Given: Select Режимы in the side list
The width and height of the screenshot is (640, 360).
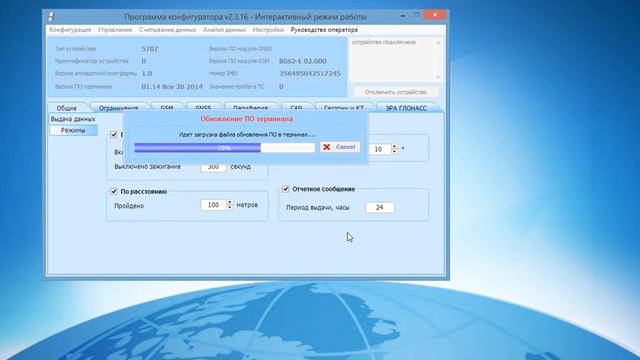Looking at the screenshot, I should point(73,130).
